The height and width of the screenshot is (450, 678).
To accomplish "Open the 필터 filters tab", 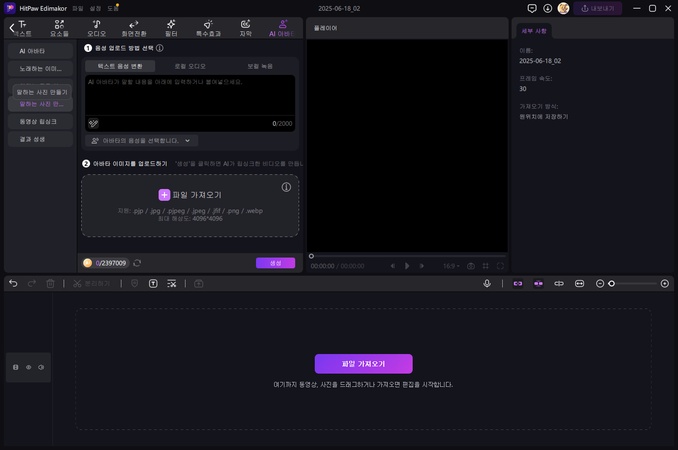I will [171, 28].
